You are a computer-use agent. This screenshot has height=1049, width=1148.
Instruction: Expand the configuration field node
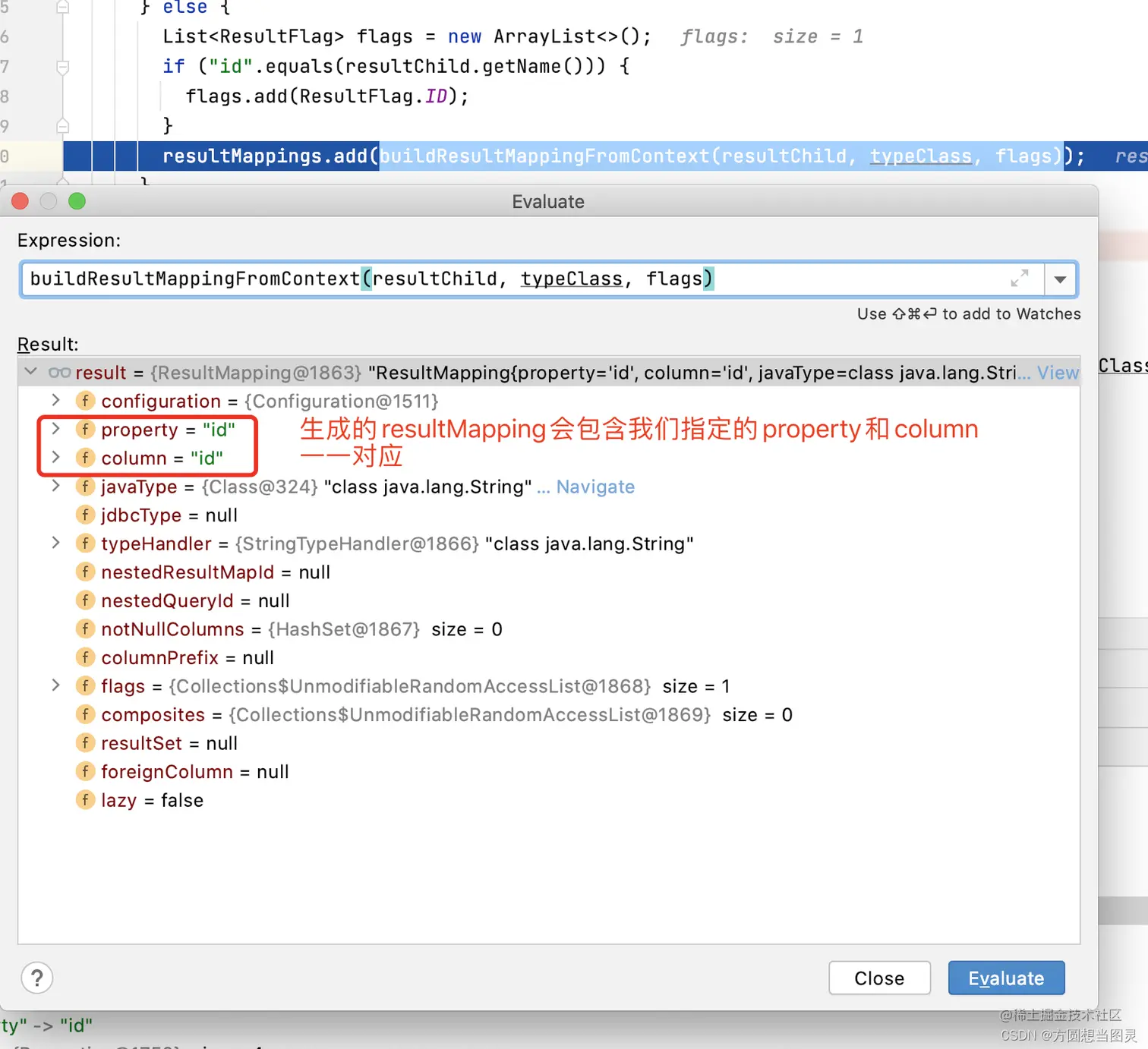pos(55,400)
